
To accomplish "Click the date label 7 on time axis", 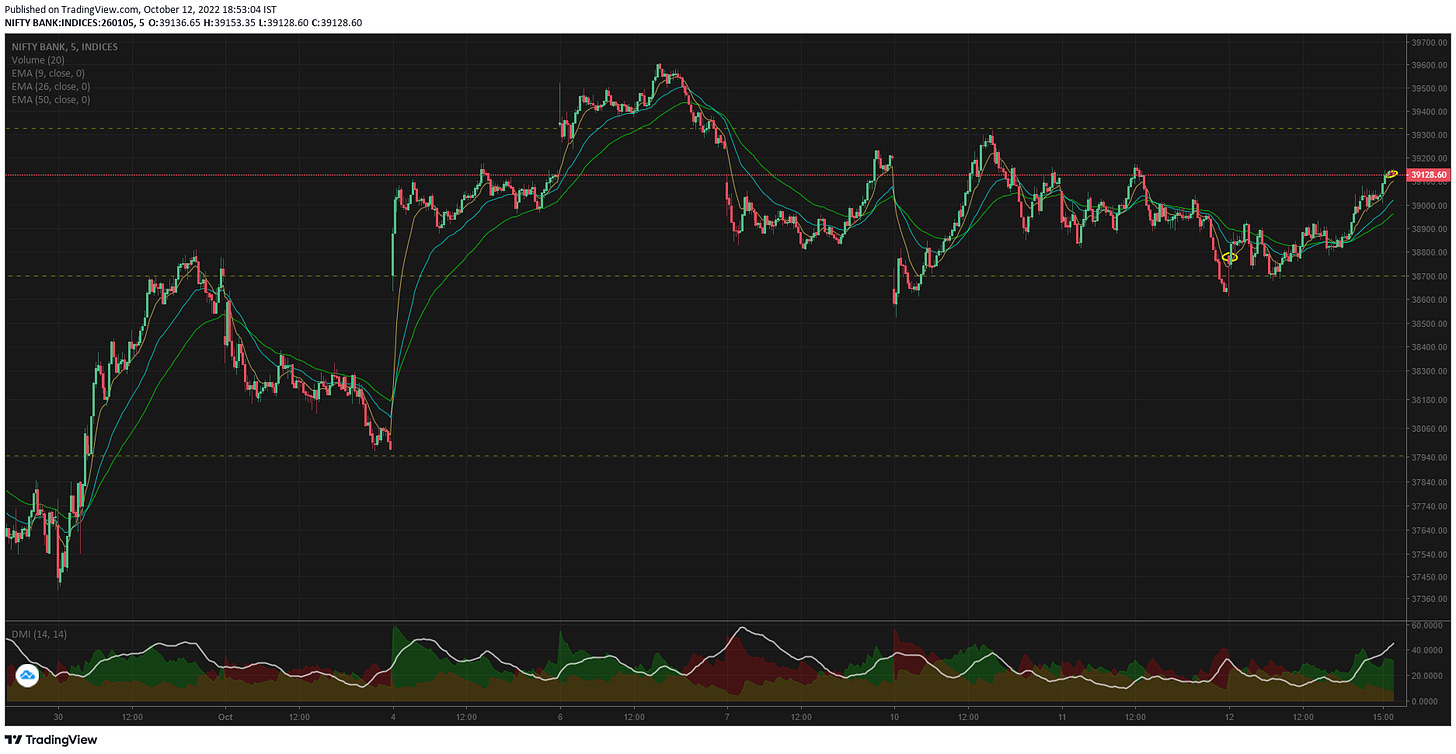I will (x=727, y=716).
